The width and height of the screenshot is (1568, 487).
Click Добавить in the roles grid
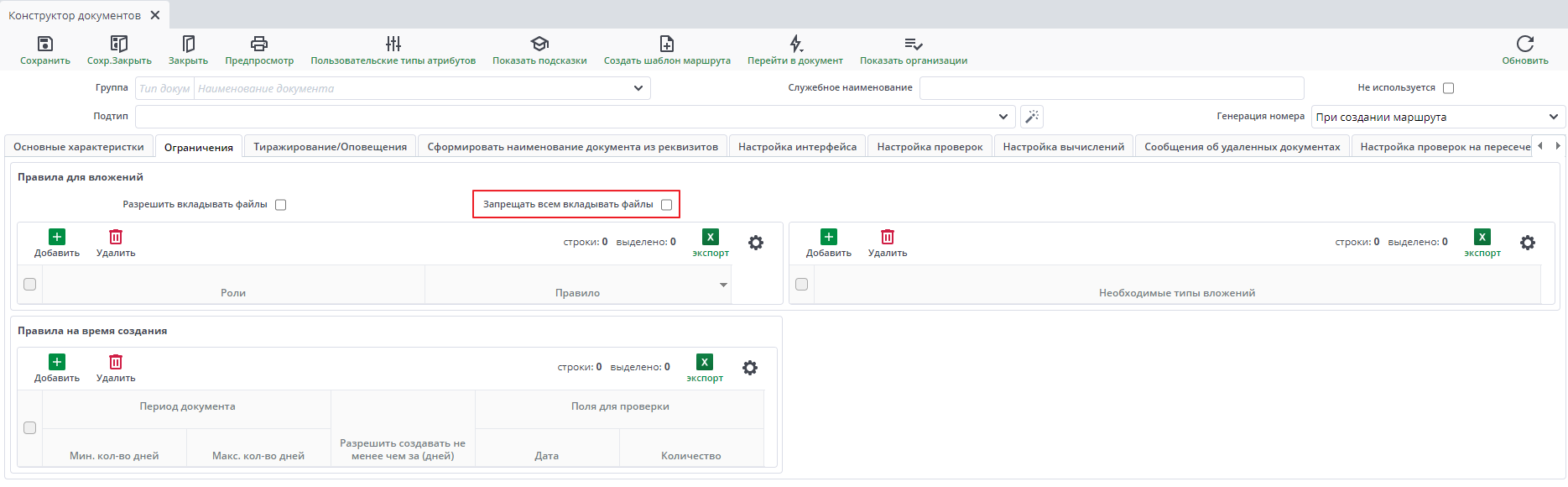[57, 243]
